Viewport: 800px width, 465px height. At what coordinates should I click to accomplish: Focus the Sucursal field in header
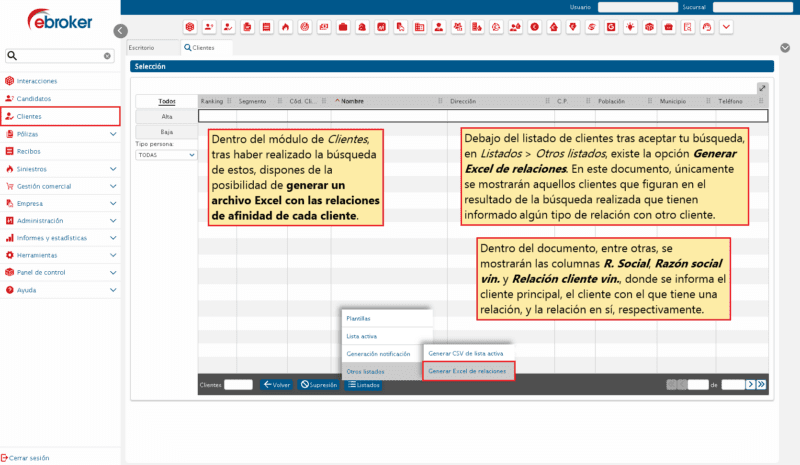[753, 7]
